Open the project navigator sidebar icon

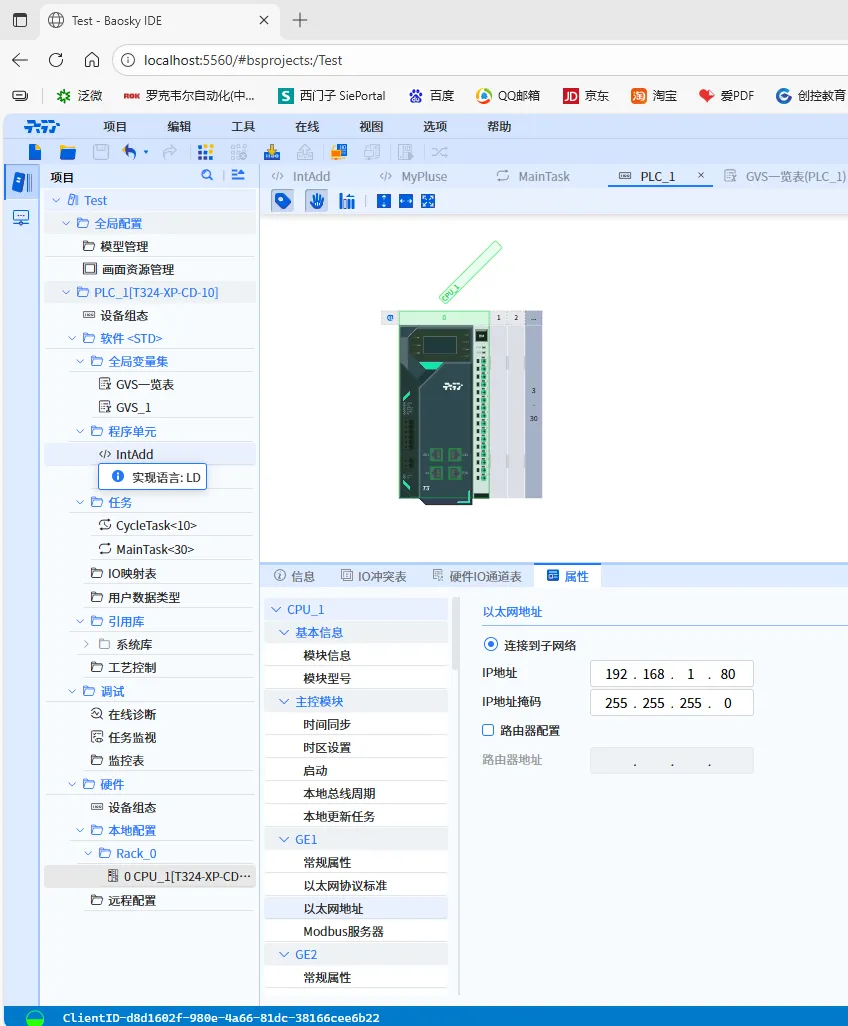(21, 182)
